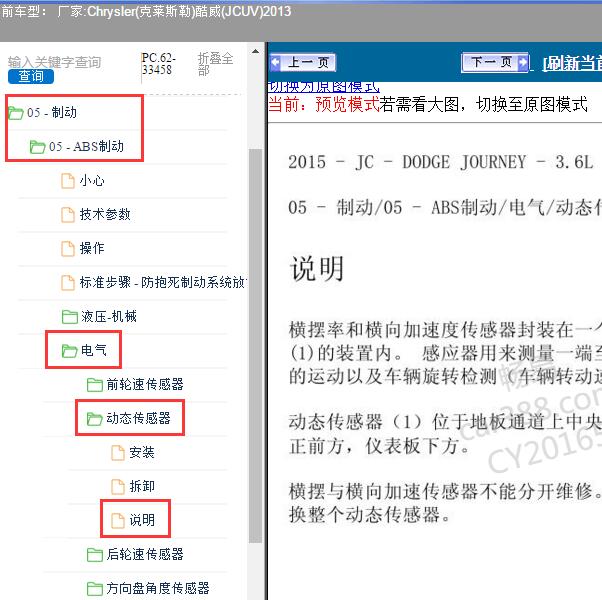This screenshot has height=600, width=602.
Task: Expand the 液压-机械 folder
Action: 109,316
